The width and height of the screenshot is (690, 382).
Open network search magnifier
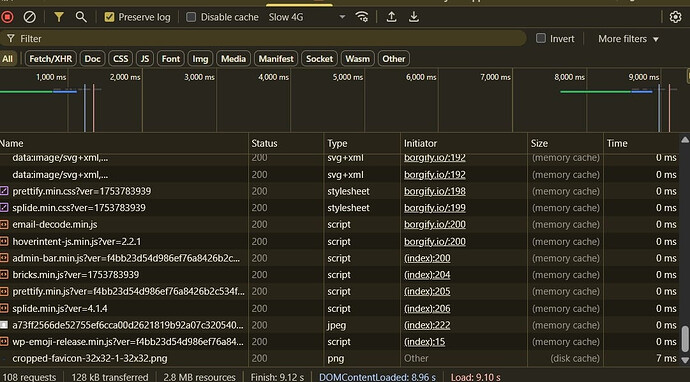(x=81, y=17)
